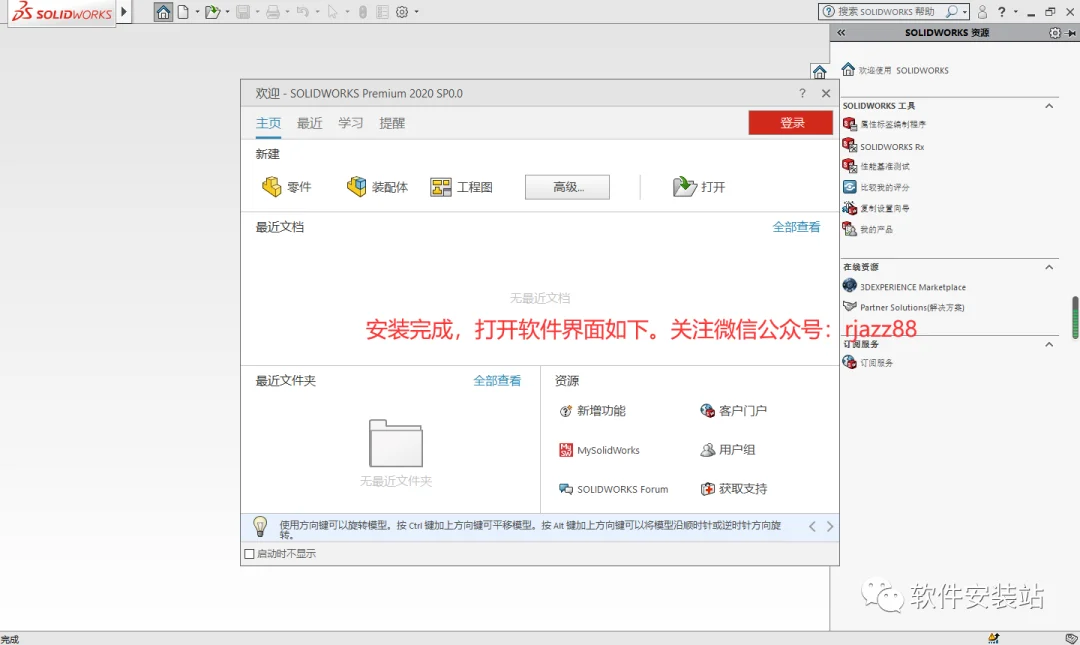This screenshot has height=645, width=1080.
Task: Click the gear icon in the SOLIDWORKS 资源 panel header
Action: (1055, 32)
